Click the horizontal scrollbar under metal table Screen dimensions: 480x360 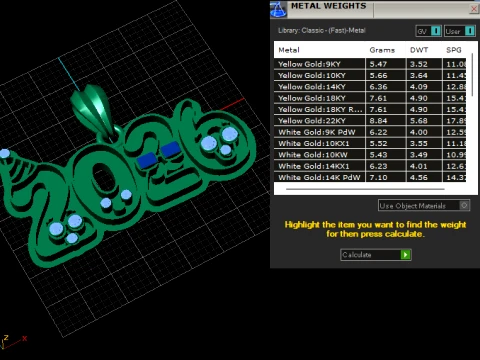click(x=365, y=189)
